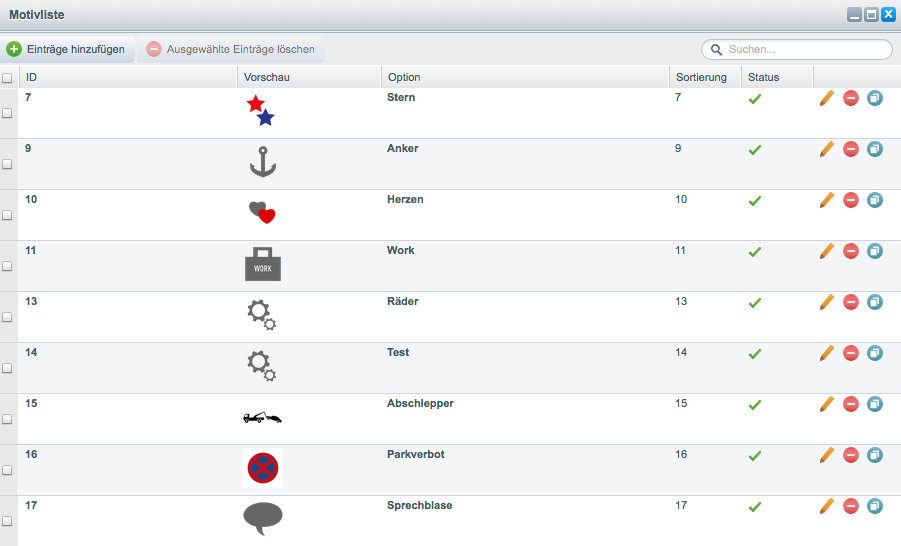Sort by the Sortierung column header

701,77
